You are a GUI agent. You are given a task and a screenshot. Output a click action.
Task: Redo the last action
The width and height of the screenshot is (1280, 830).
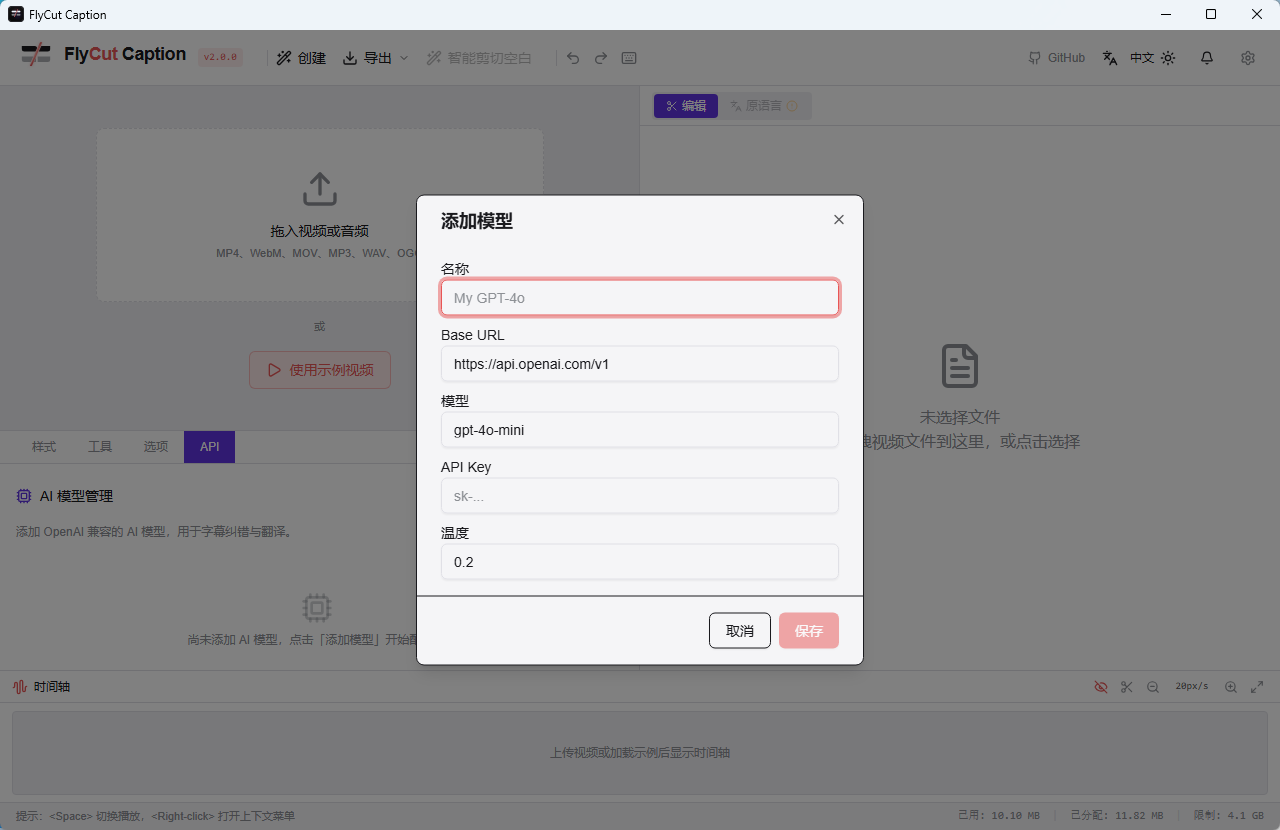[601, 58]
